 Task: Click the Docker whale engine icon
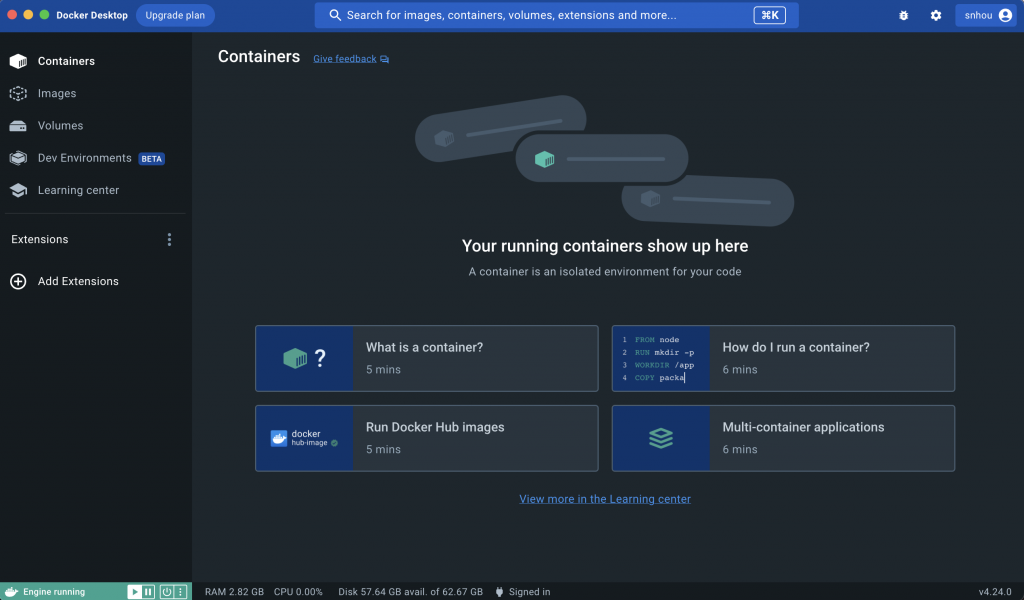11,592
